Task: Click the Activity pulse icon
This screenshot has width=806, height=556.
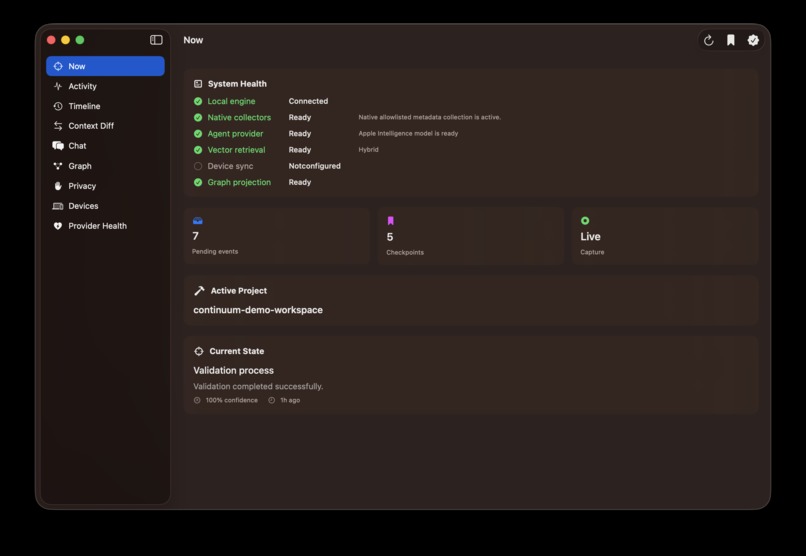Action: 58,86
